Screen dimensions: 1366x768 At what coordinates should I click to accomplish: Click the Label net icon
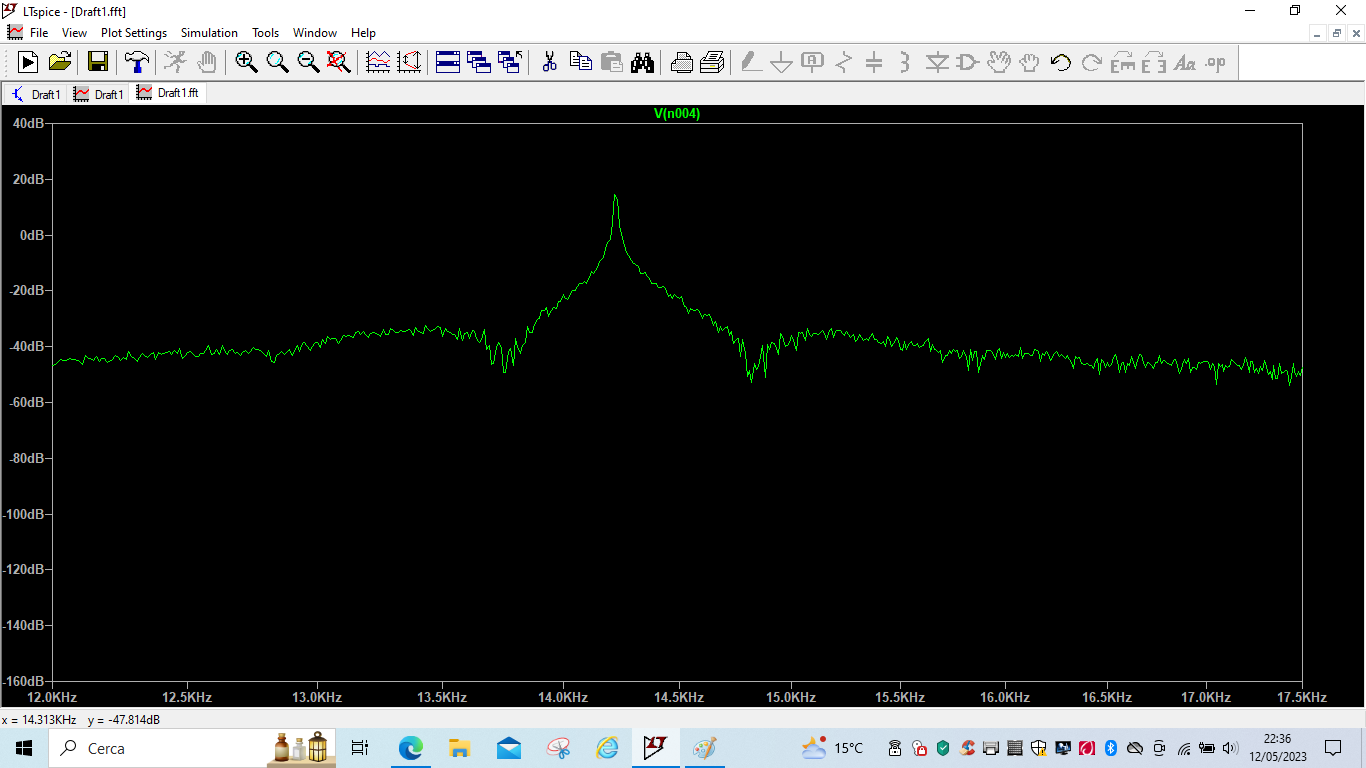[812, 62]
